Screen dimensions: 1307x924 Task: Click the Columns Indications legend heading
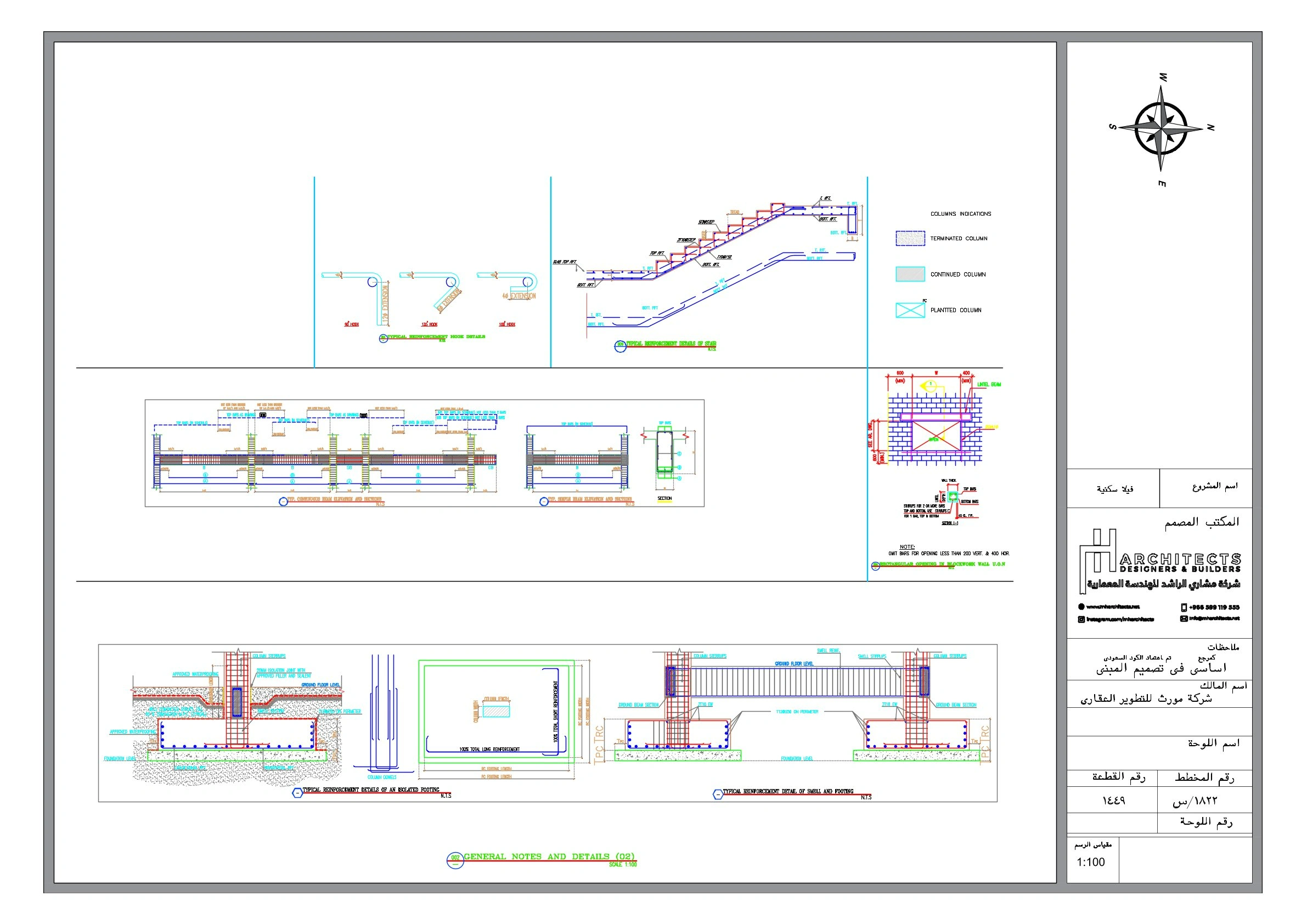[960, 214]
